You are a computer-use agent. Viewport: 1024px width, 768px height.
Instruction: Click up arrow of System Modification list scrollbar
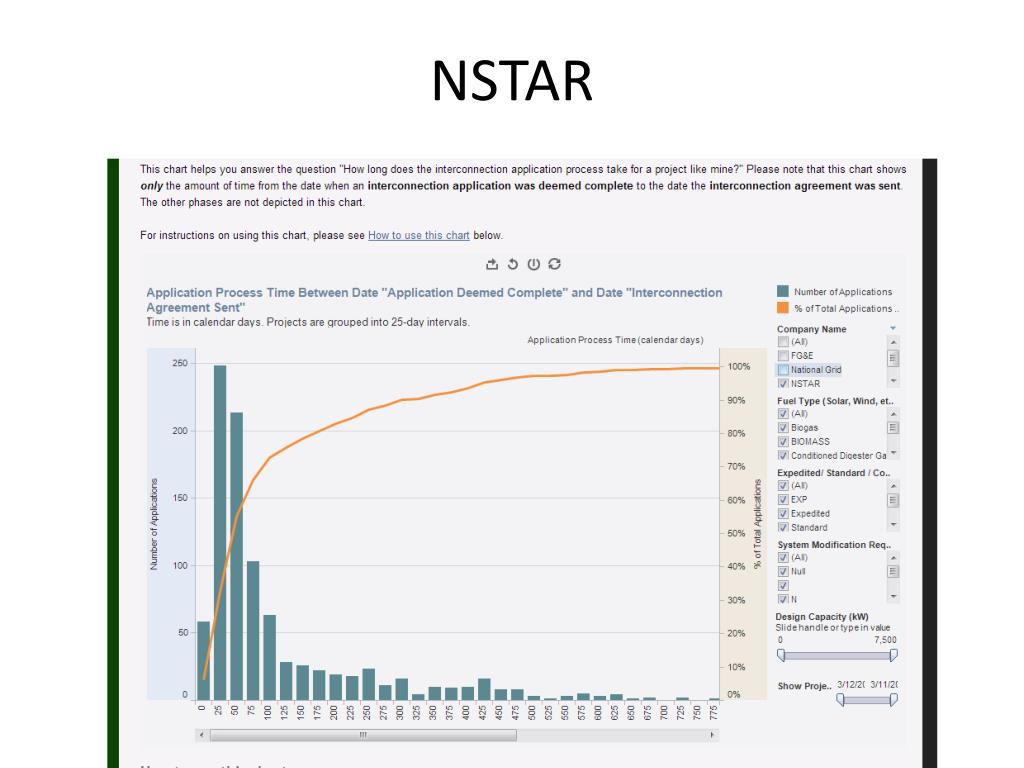[x=893, y=557]
